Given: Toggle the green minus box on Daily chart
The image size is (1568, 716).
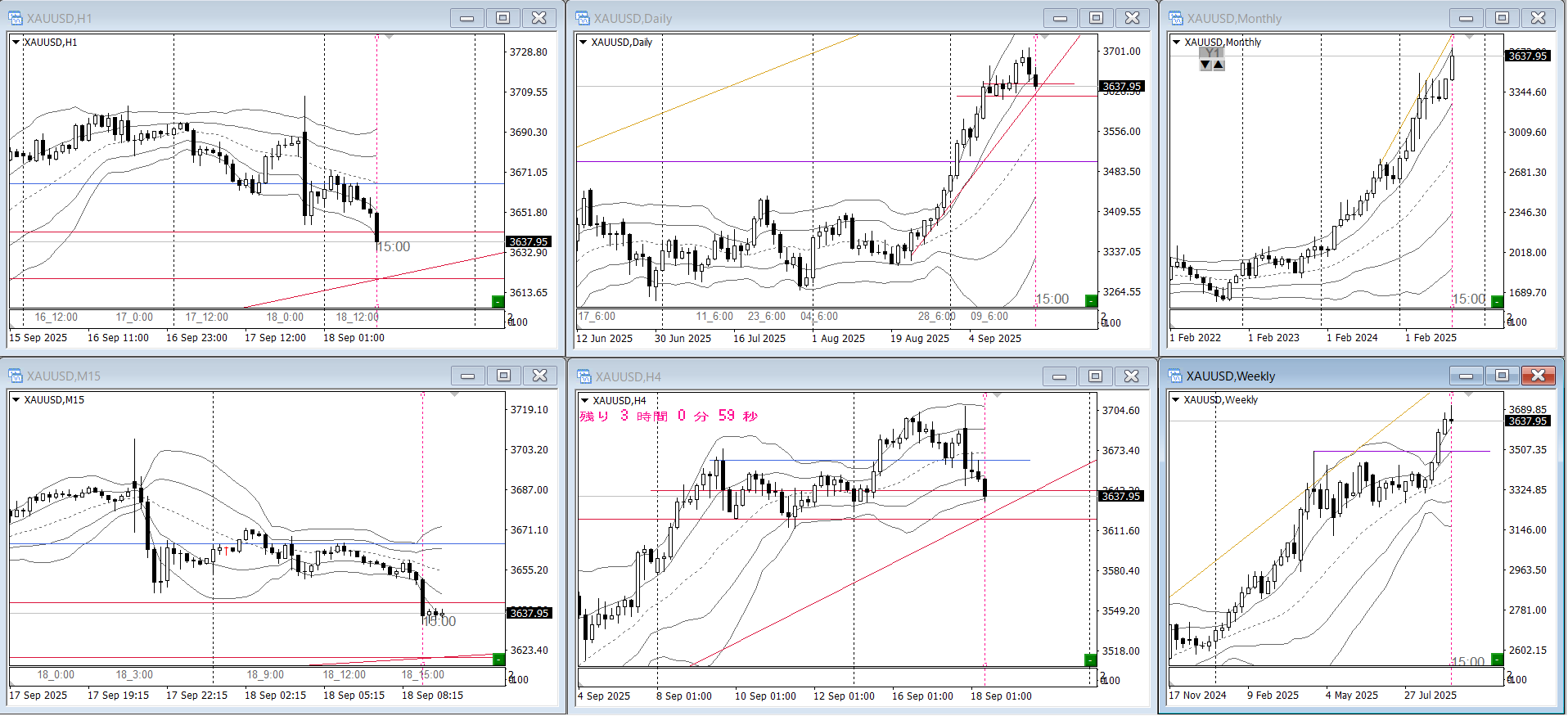Looking at the screenshot, I should click(1090, 301).
